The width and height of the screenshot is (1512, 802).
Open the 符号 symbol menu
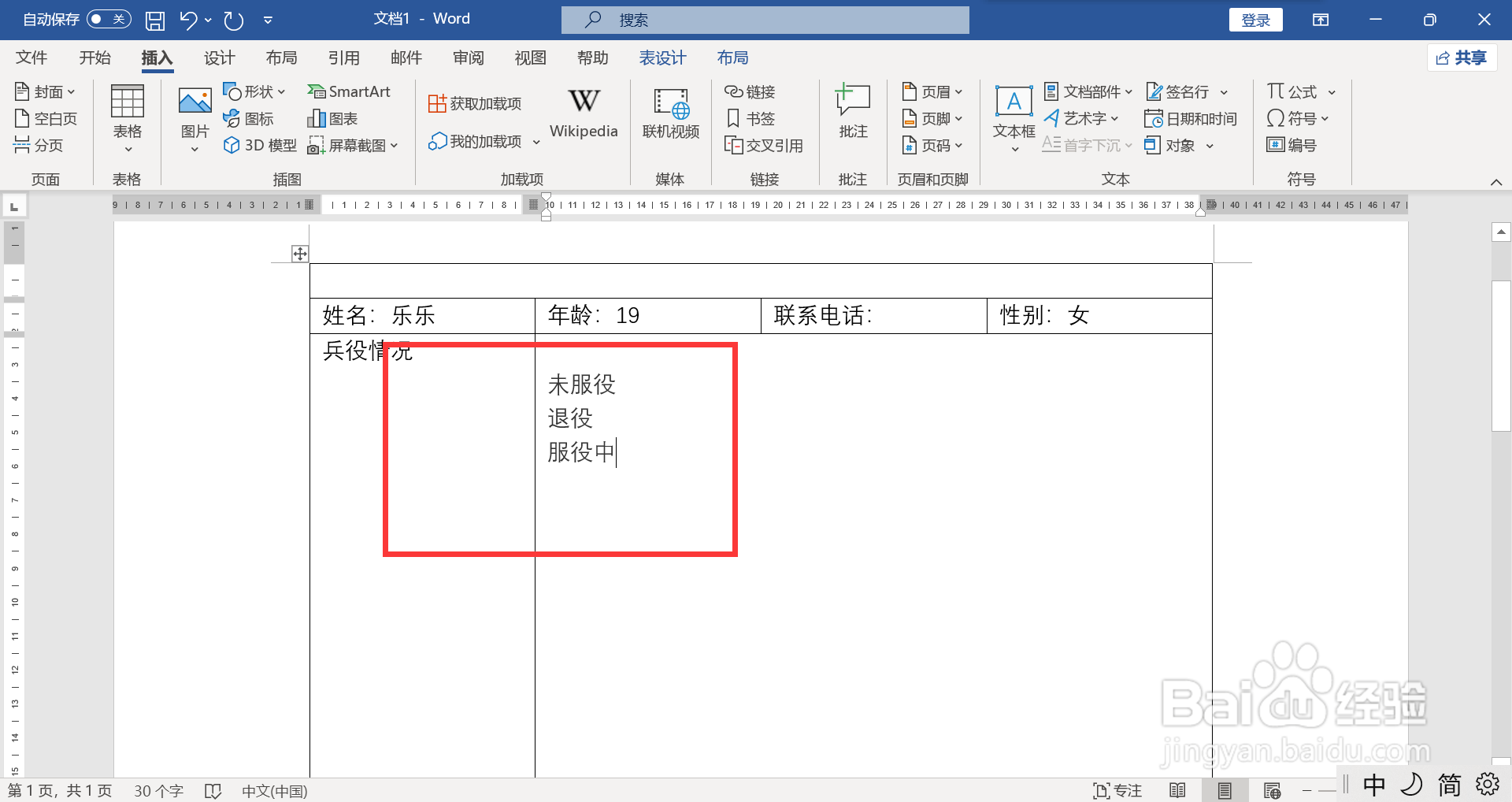click(x=1297, y=119)
